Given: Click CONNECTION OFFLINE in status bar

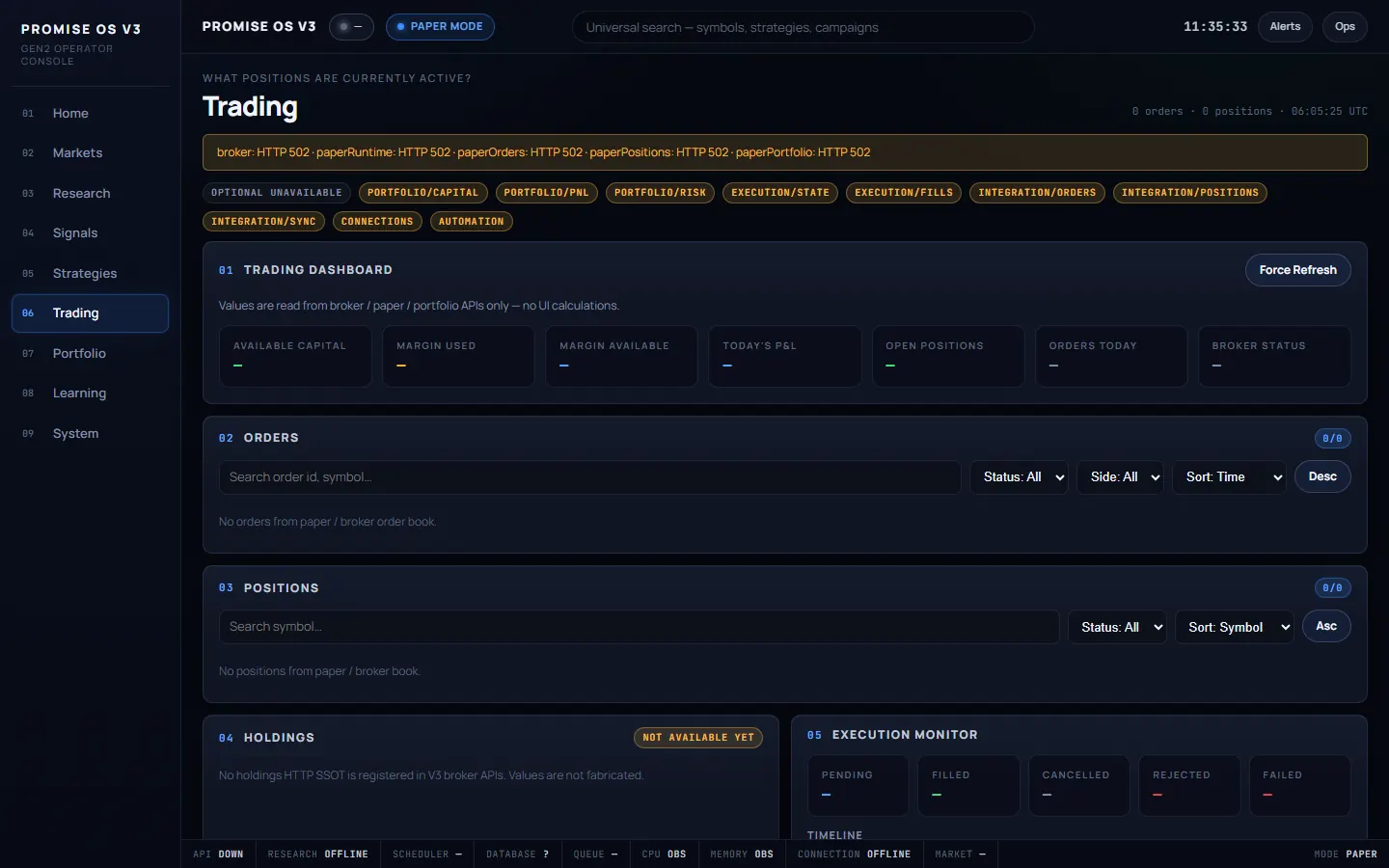Looking at the screenshot, I should pyautogui.click(x=854, y=854).
